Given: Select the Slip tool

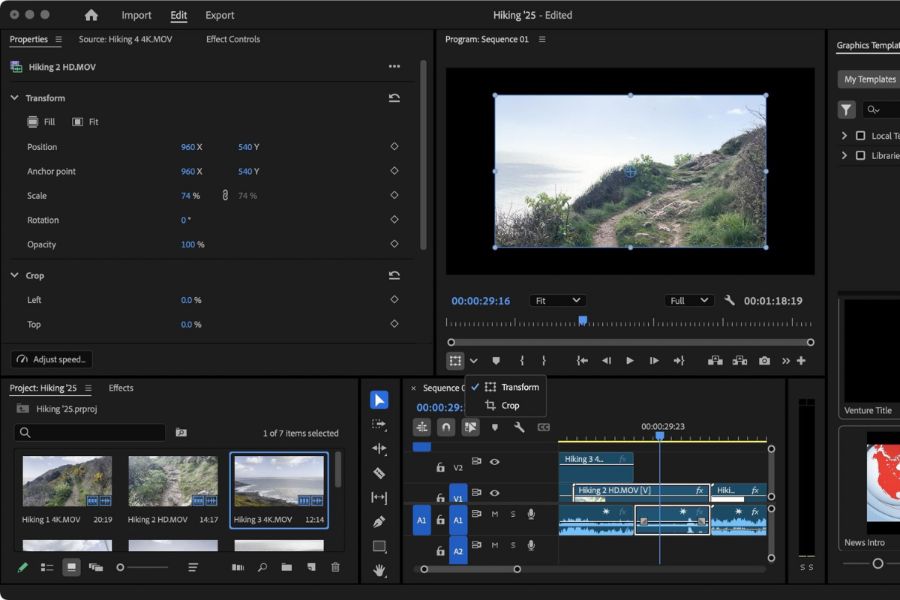Looking at the screenshot, I should (379, 497).
